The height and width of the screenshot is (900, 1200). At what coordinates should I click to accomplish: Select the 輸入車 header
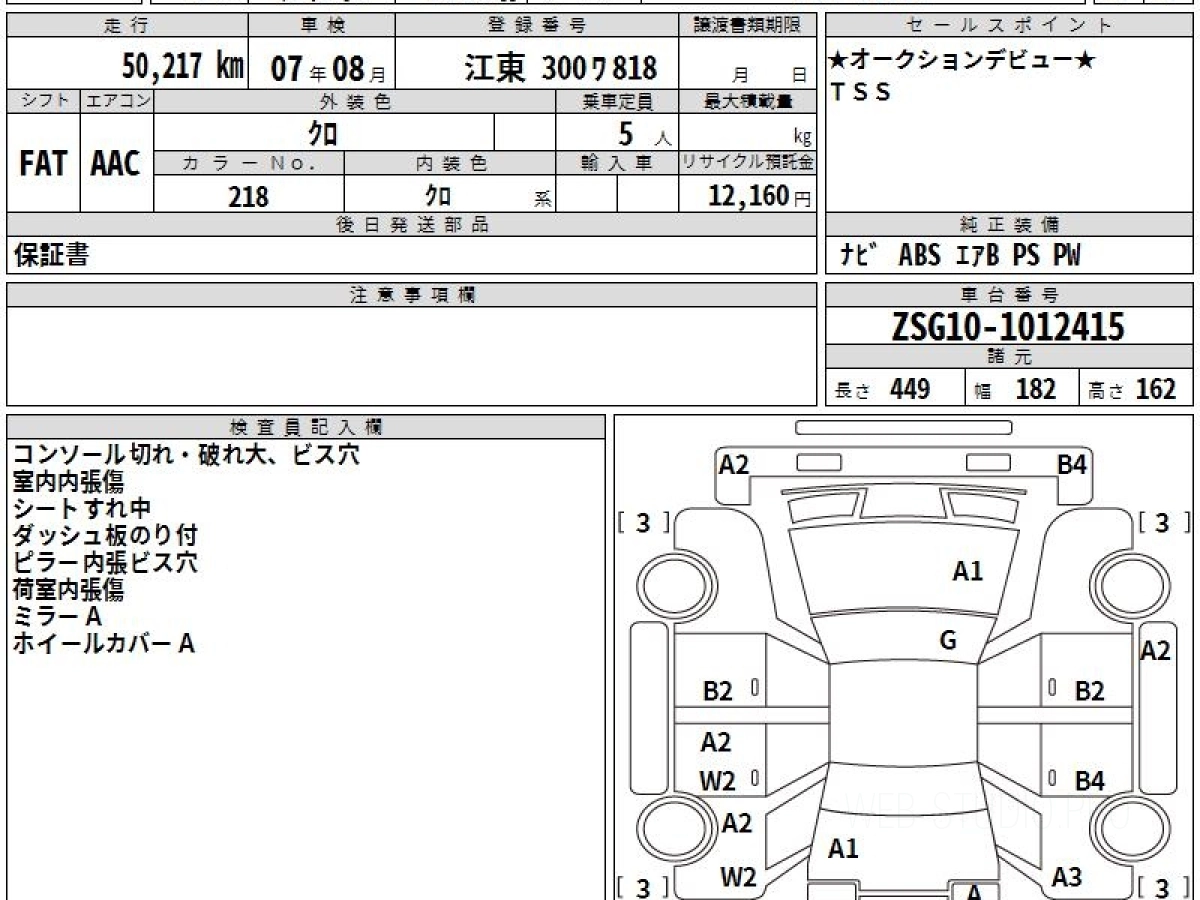tap(617, 163)
